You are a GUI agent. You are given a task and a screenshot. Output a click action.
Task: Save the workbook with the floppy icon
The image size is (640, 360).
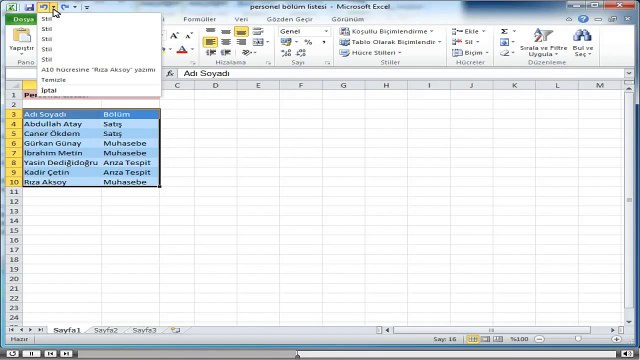[x=29, y=7]
